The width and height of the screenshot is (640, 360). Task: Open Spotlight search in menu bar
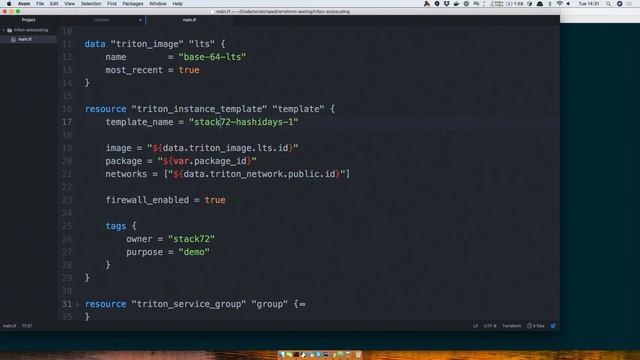[608, 4]
